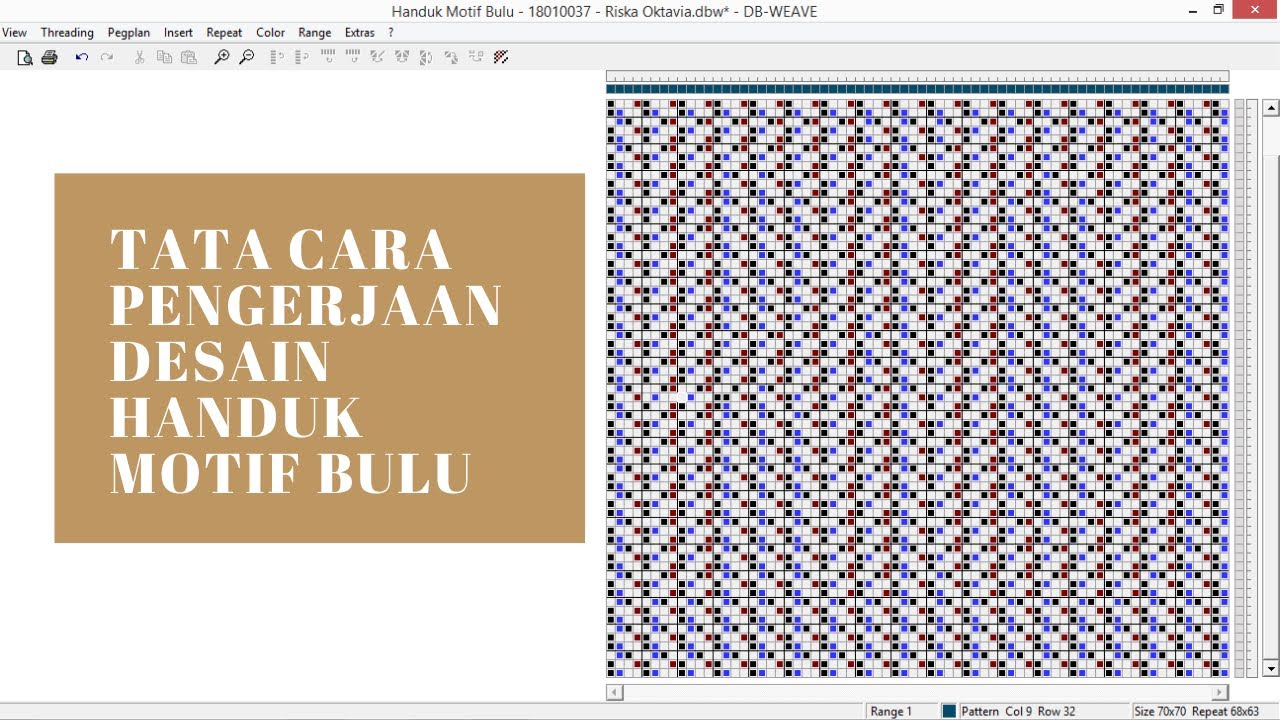The height and width of the screenshot is (720, 1280).
Task: Open the Repeat menu
Action: point(224,33)
